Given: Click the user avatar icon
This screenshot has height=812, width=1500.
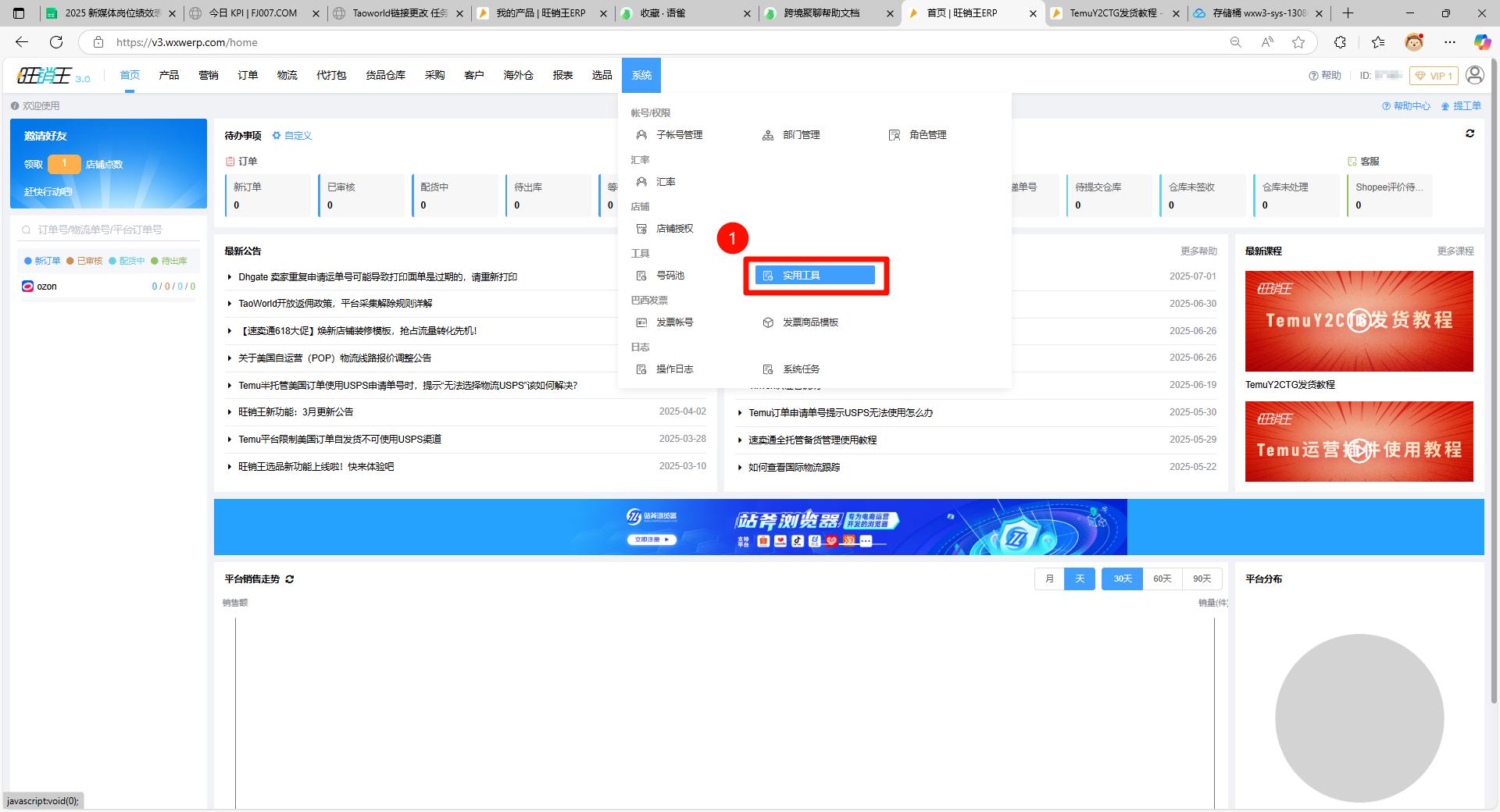Looking at the screenshot, I should [1475, 75].
